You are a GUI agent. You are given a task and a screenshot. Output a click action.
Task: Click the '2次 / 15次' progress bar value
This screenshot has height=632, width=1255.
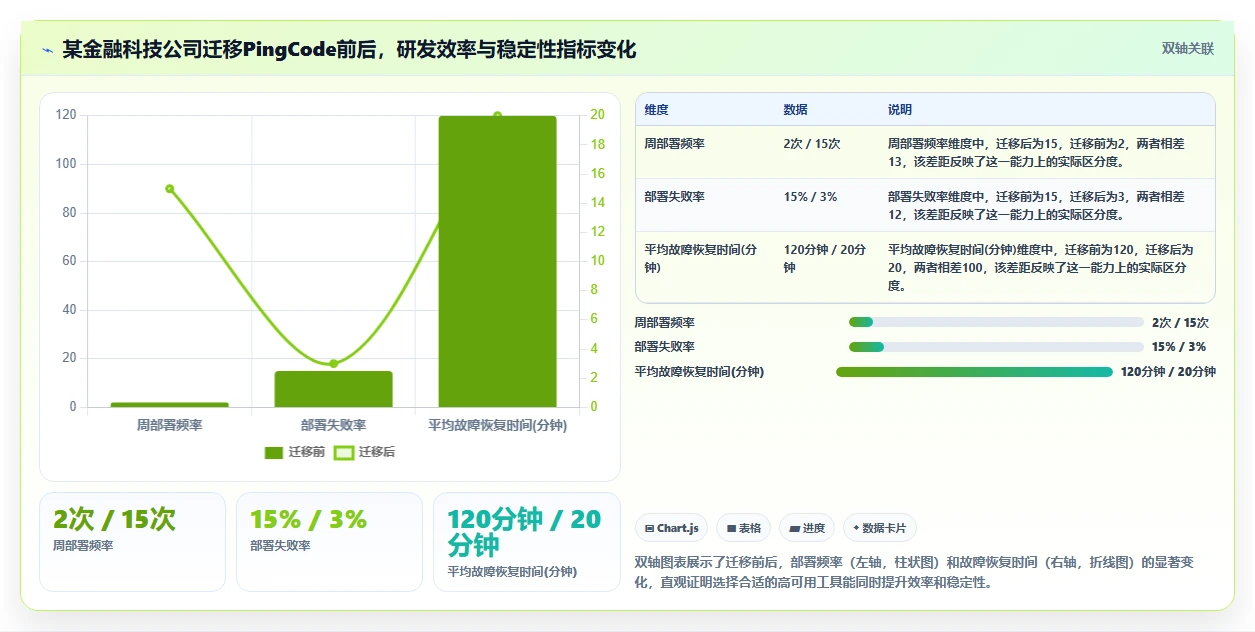[1180, 322]
